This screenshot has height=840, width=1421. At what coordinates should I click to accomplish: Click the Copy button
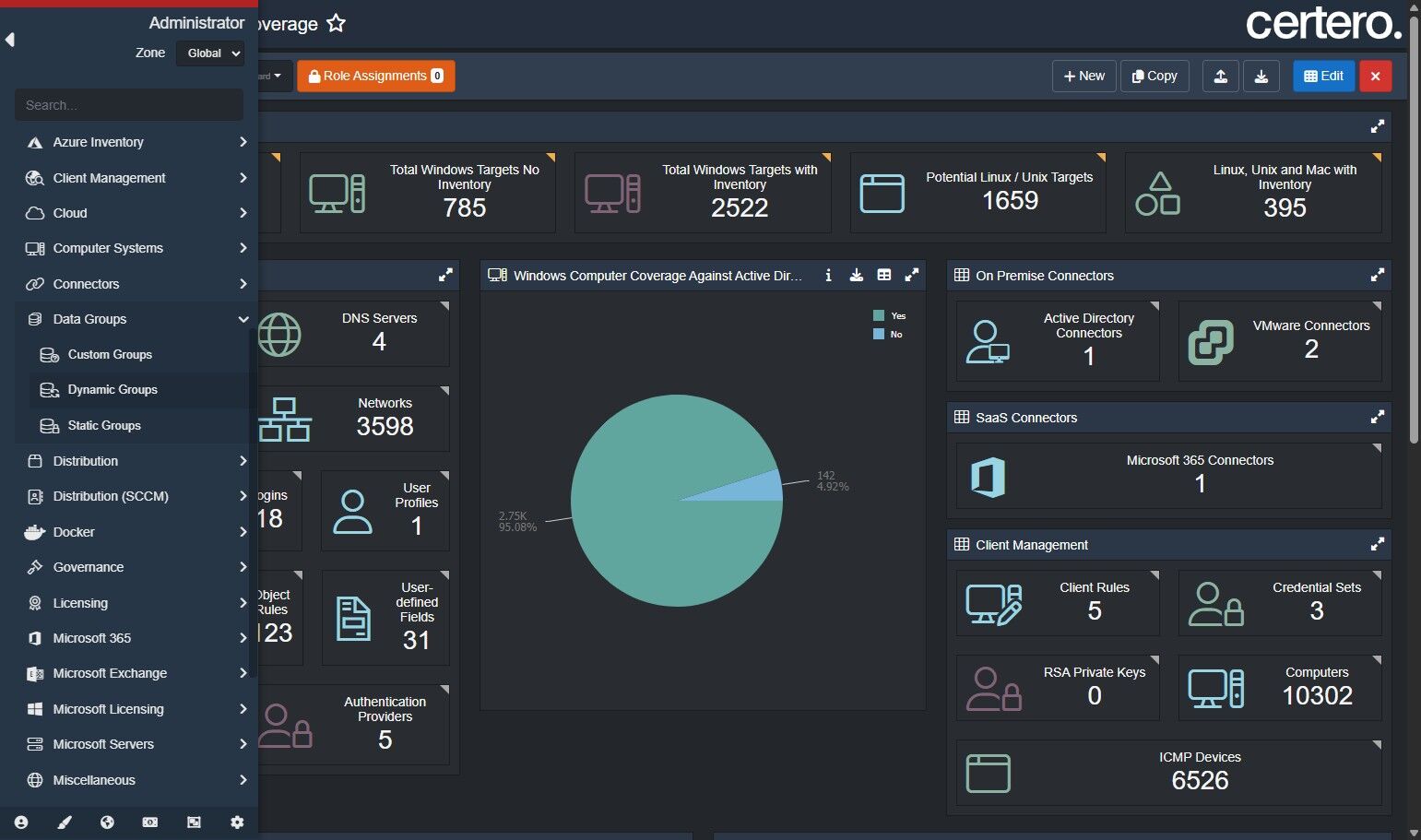[x=1155, y=76]
